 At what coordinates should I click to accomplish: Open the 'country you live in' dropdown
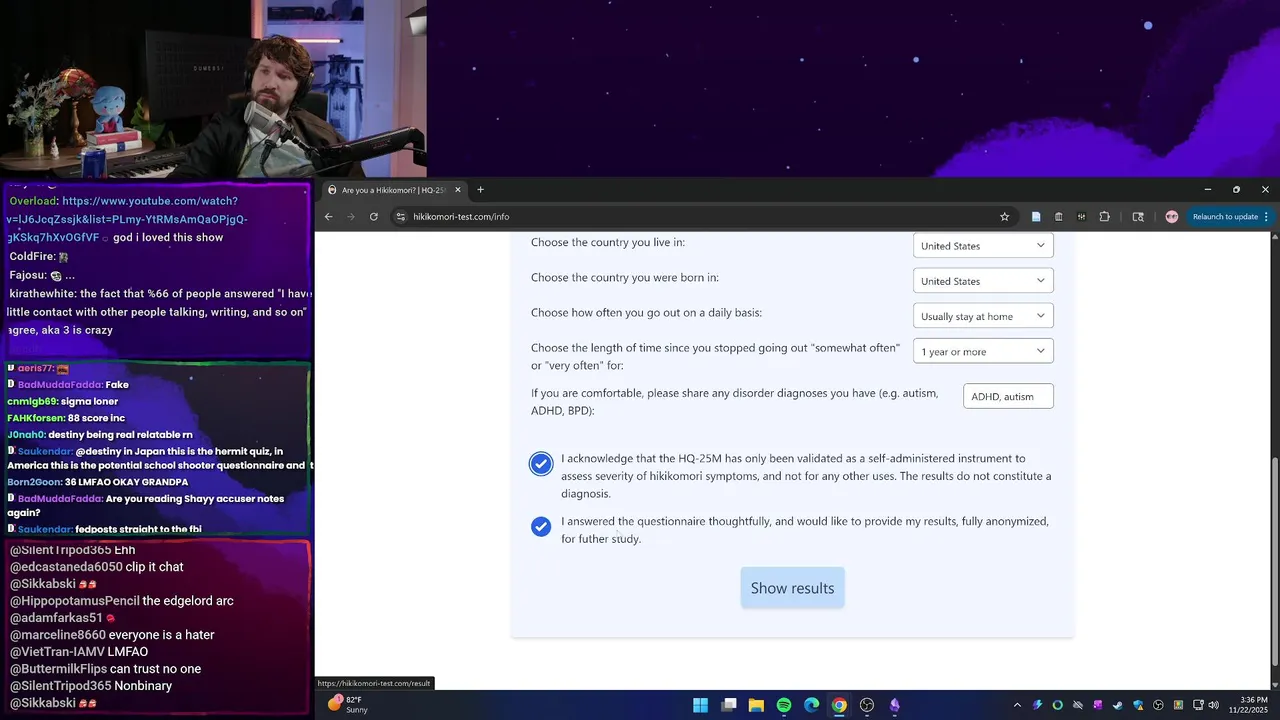(x=983, y=246)
